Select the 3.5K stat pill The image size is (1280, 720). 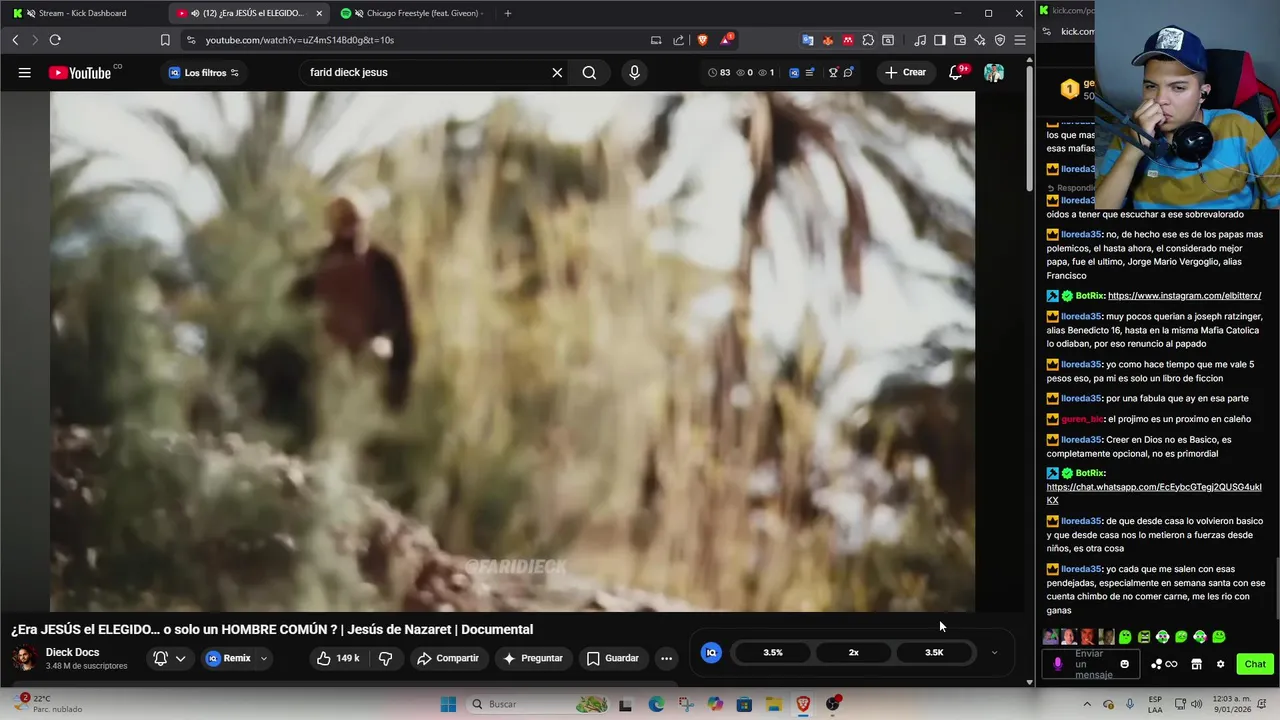pyautogui.click(x=933, y=652)
